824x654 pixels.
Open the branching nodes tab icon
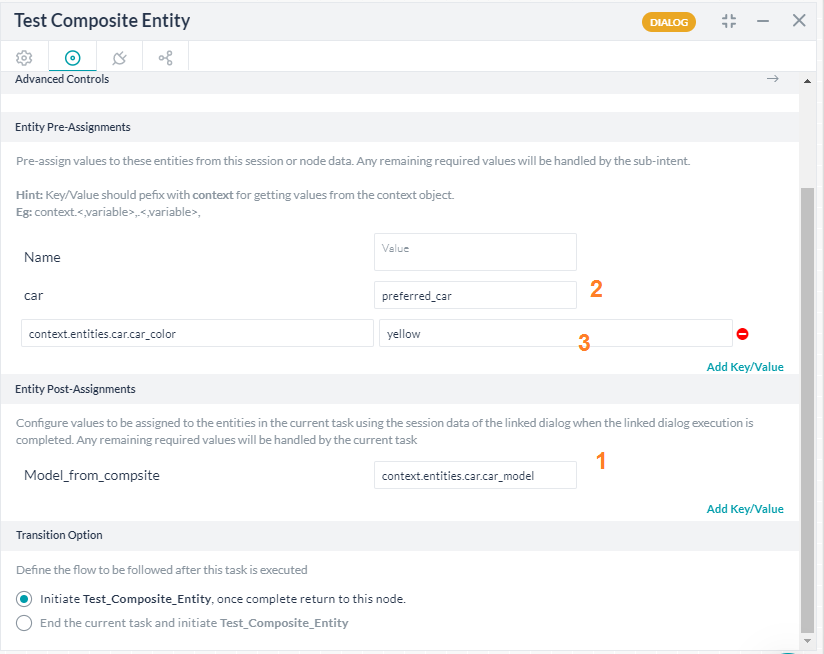[x=166, y=58]
